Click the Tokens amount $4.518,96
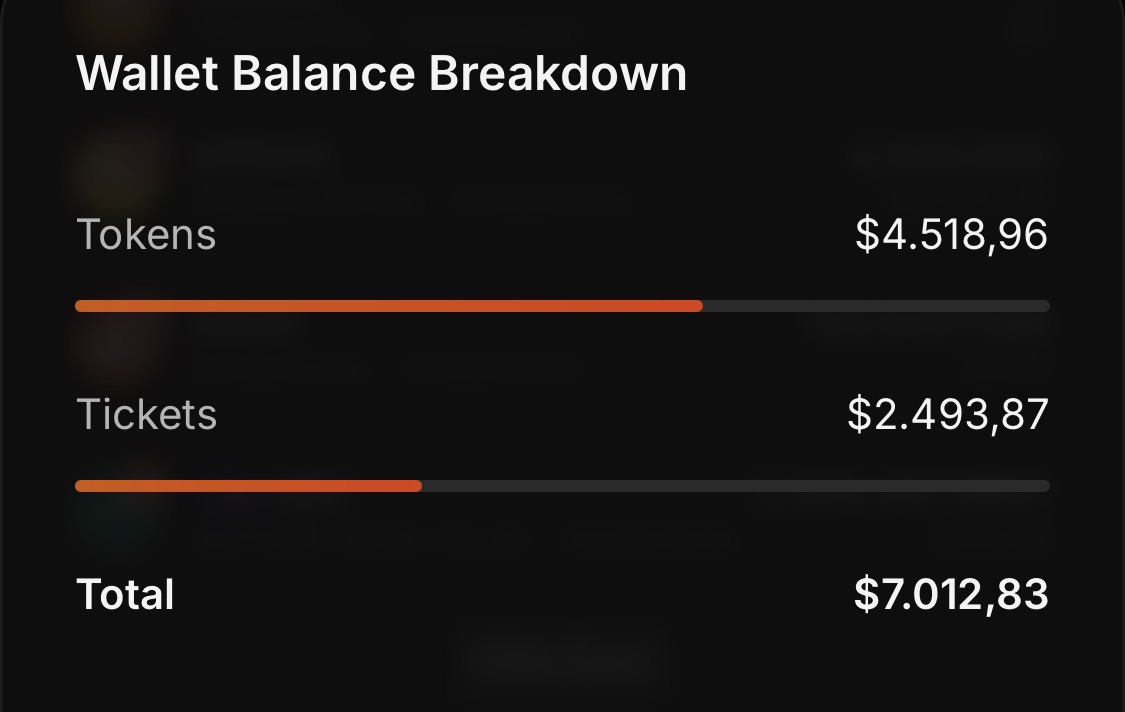The image size is (1125, 712). (x=951, y=234)
